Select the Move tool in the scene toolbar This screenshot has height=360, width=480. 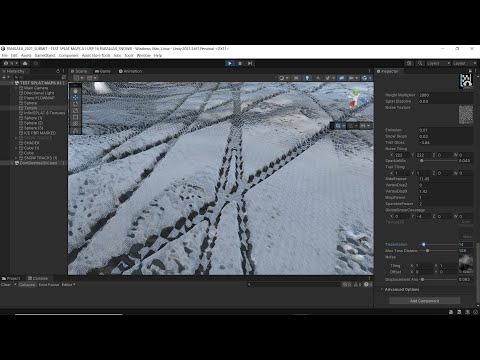(x=76, y=97)
